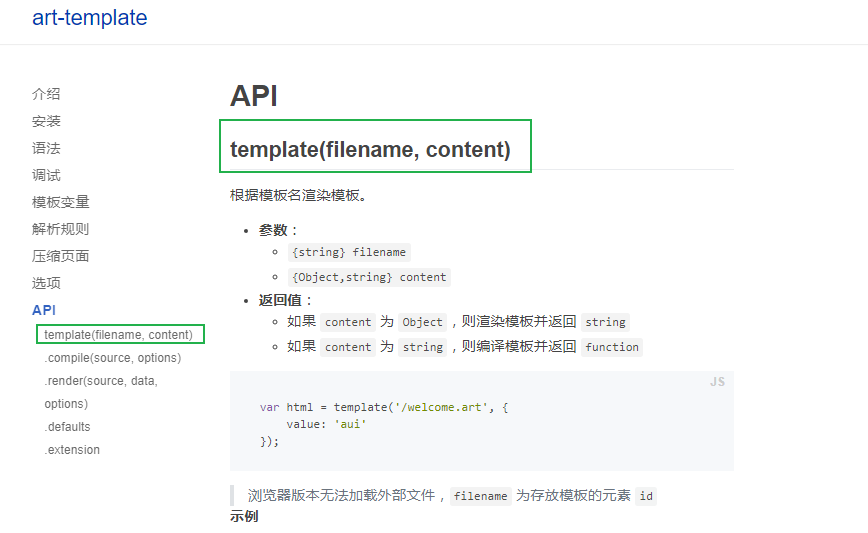This screenshot has width=868, height=533.
Task: Open the 选项 sidebar page
Action: (x=46, y=283)
